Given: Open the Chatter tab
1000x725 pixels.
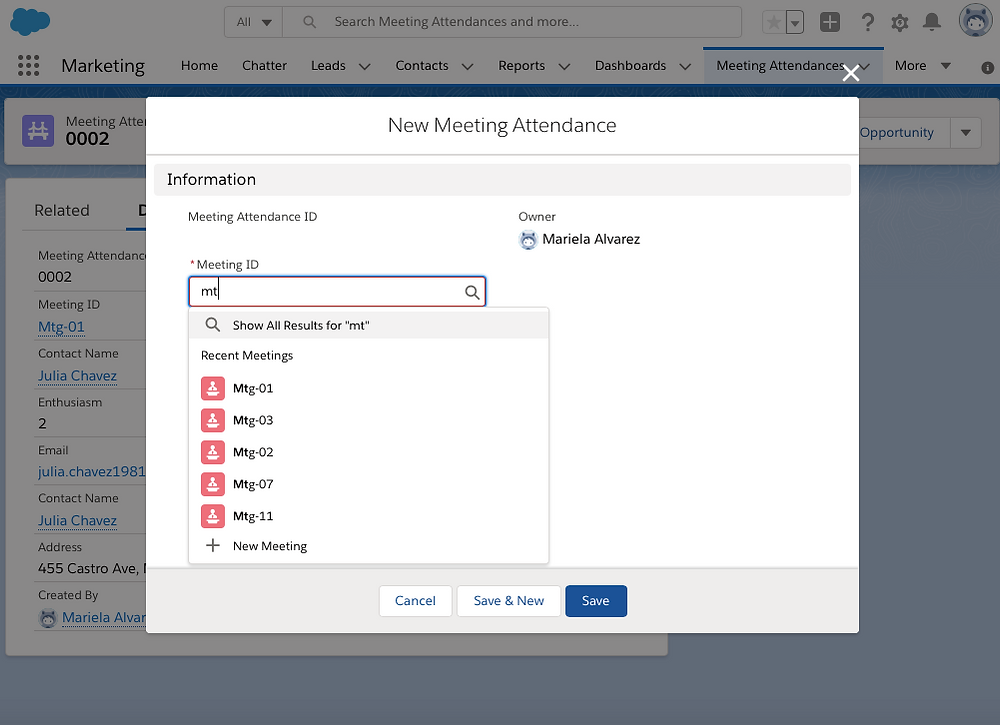Looking at the screenshot, I should click(264, 66).
